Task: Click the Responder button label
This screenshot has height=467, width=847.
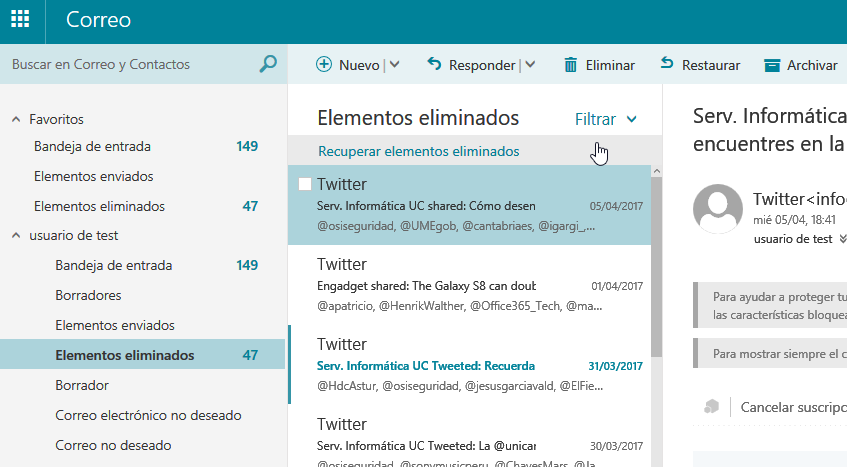Action: click(x=482, y=65)
